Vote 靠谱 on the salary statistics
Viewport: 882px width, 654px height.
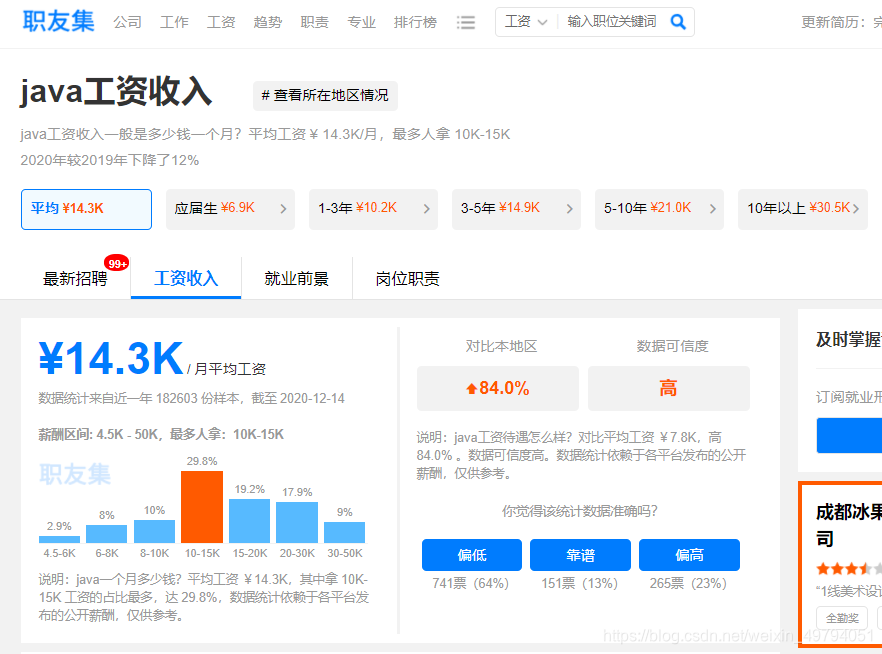[x=580, y=554]
